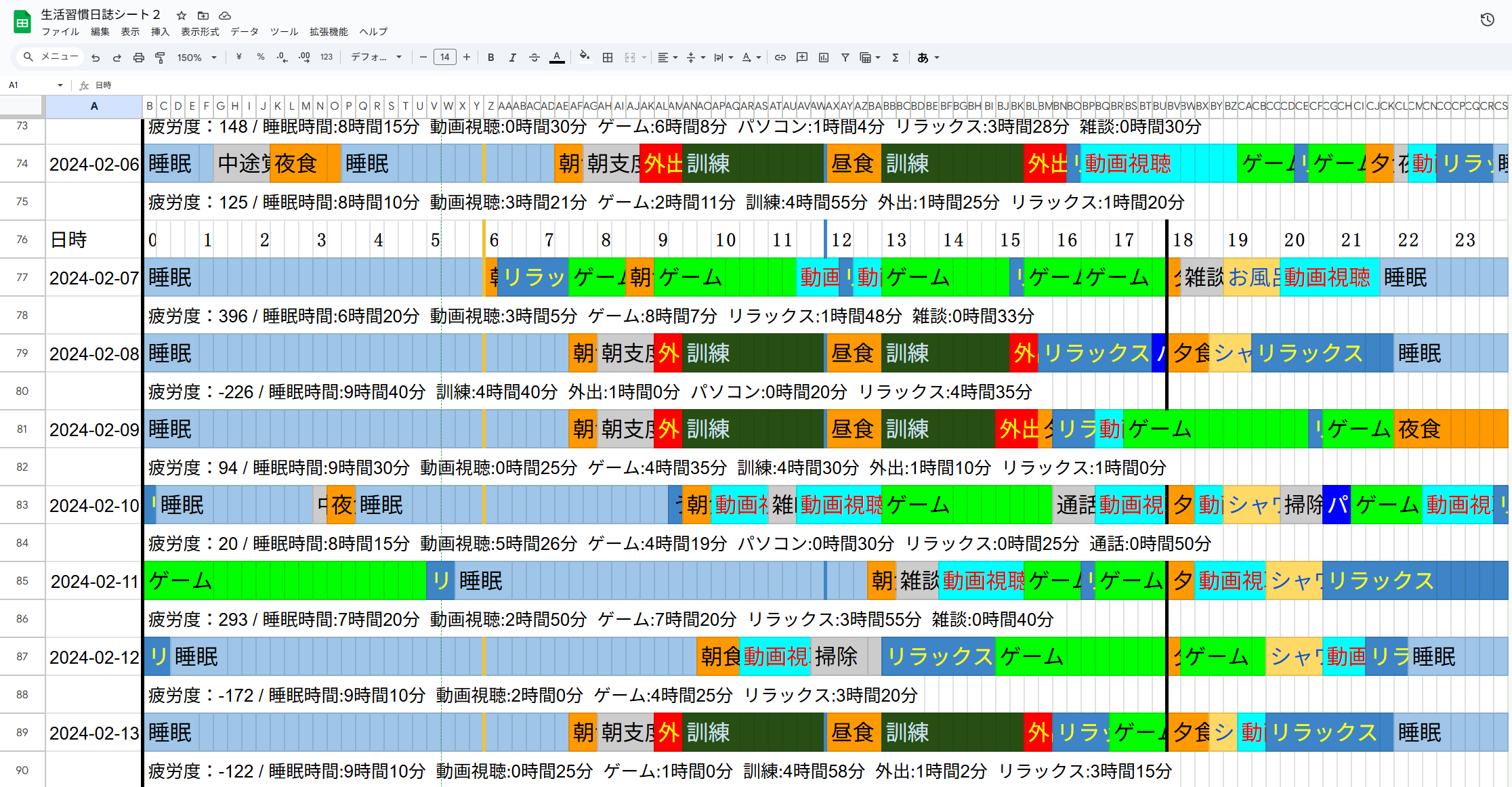
Task: Open text rotation dropdown
Action: 751,58
